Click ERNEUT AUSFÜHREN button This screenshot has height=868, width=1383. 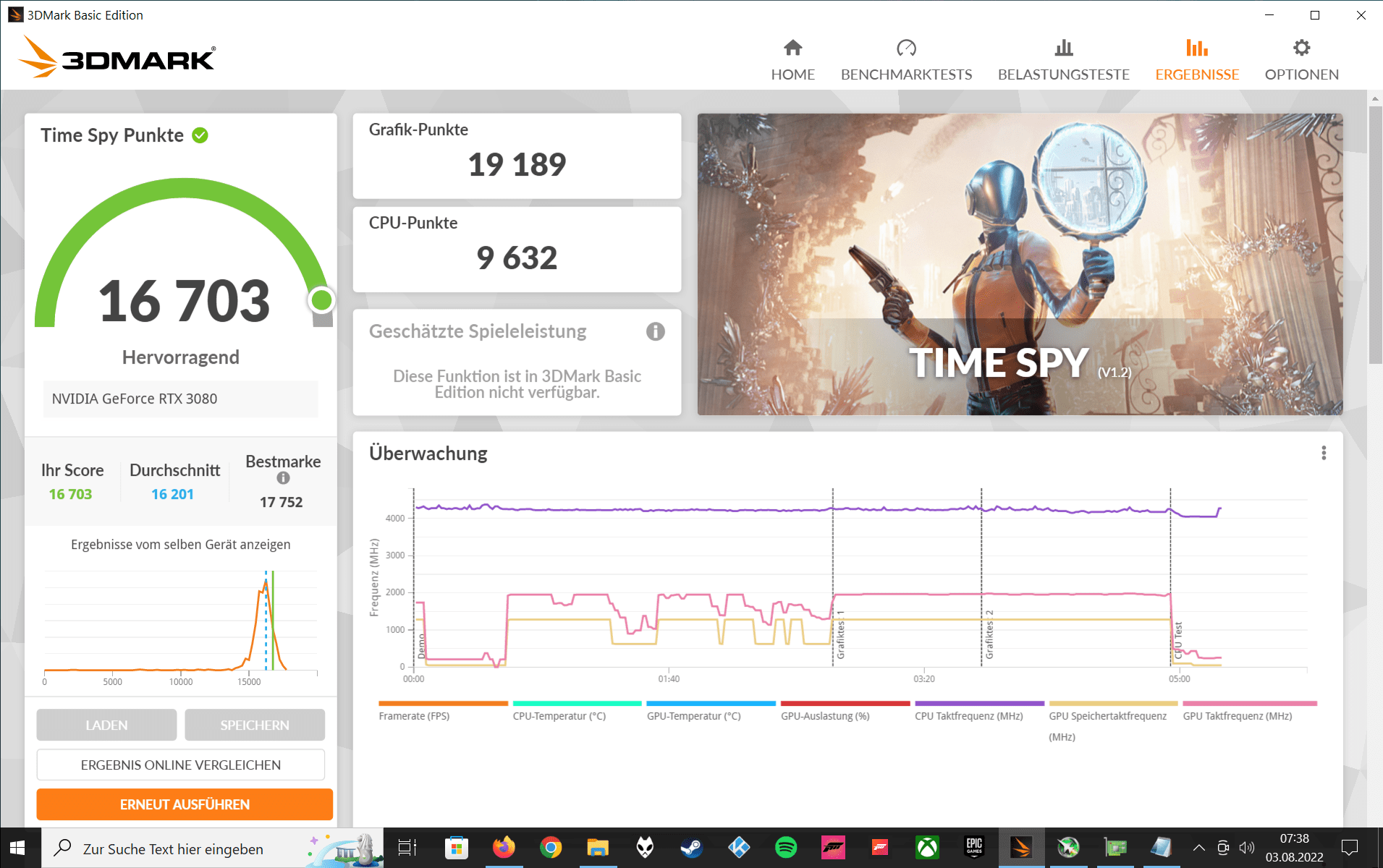tap(185, 804)
